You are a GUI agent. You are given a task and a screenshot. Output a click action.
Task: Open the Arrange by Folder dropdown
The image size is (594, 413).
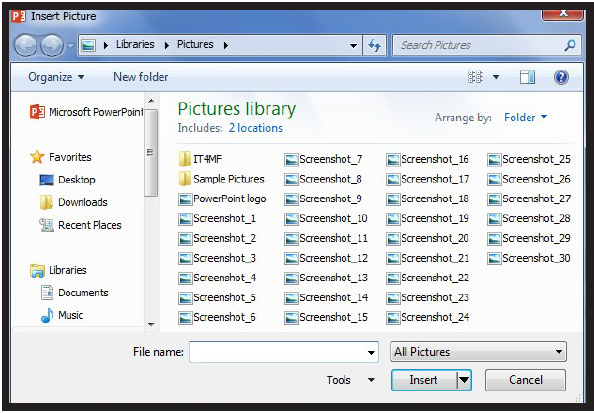point(525,117)
